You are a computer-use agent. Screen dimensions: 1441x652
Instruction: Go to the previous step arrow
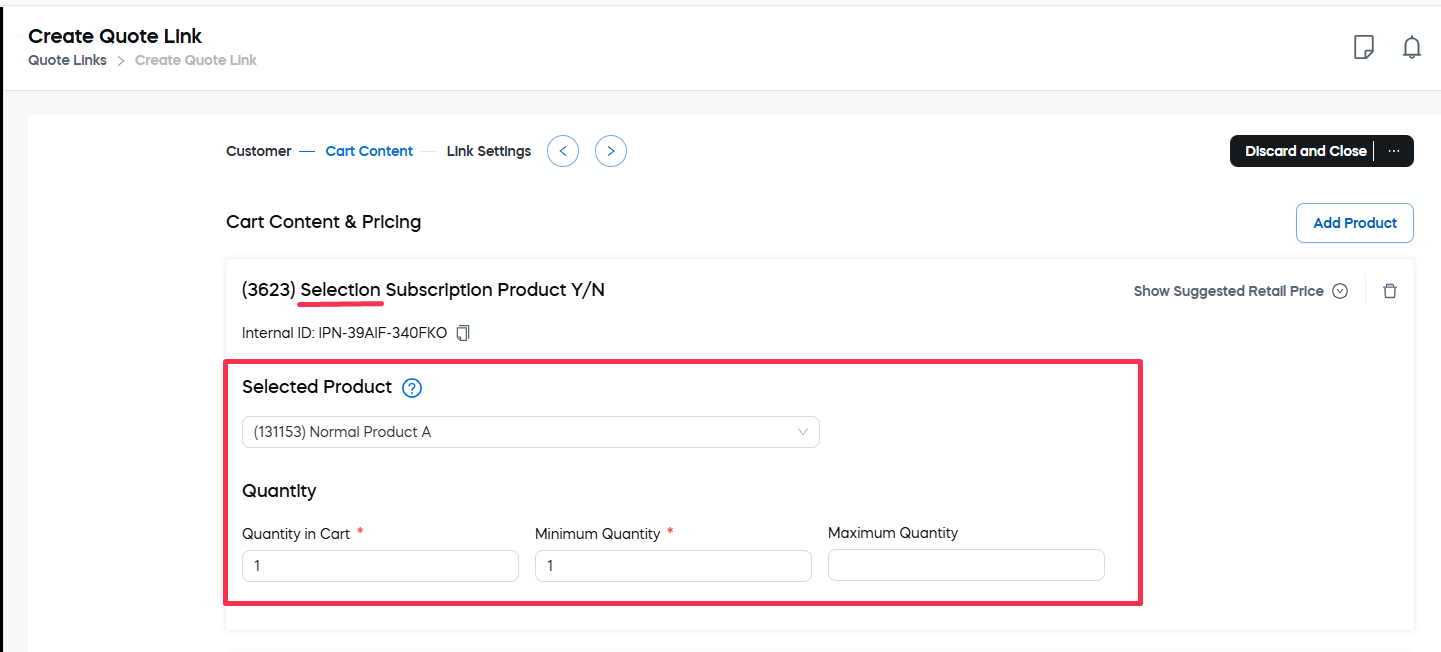coord(563,151)
